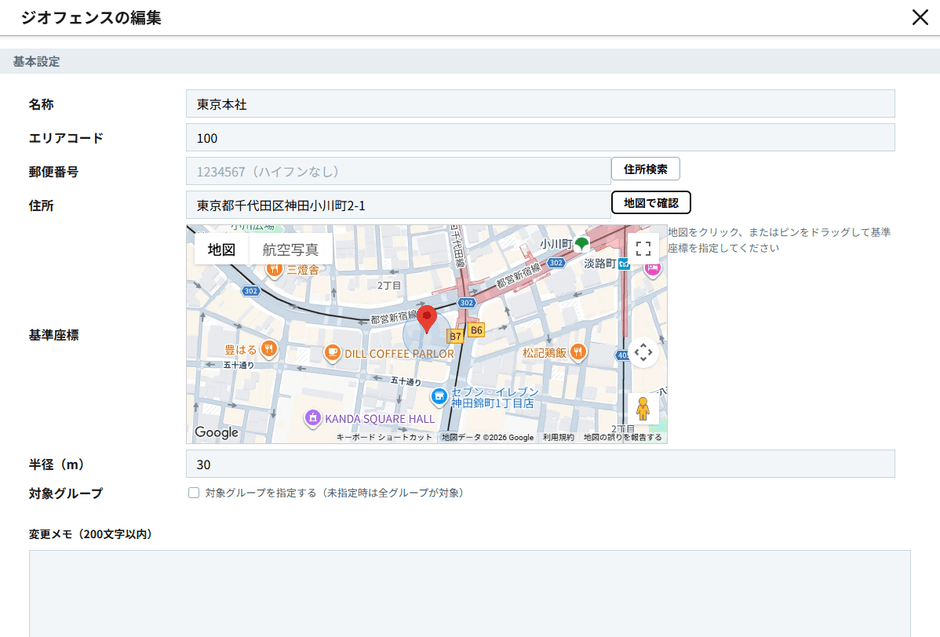940x637 pixels.
Task: Click the 基本設定 section header
Action: (x=470, y=61)
